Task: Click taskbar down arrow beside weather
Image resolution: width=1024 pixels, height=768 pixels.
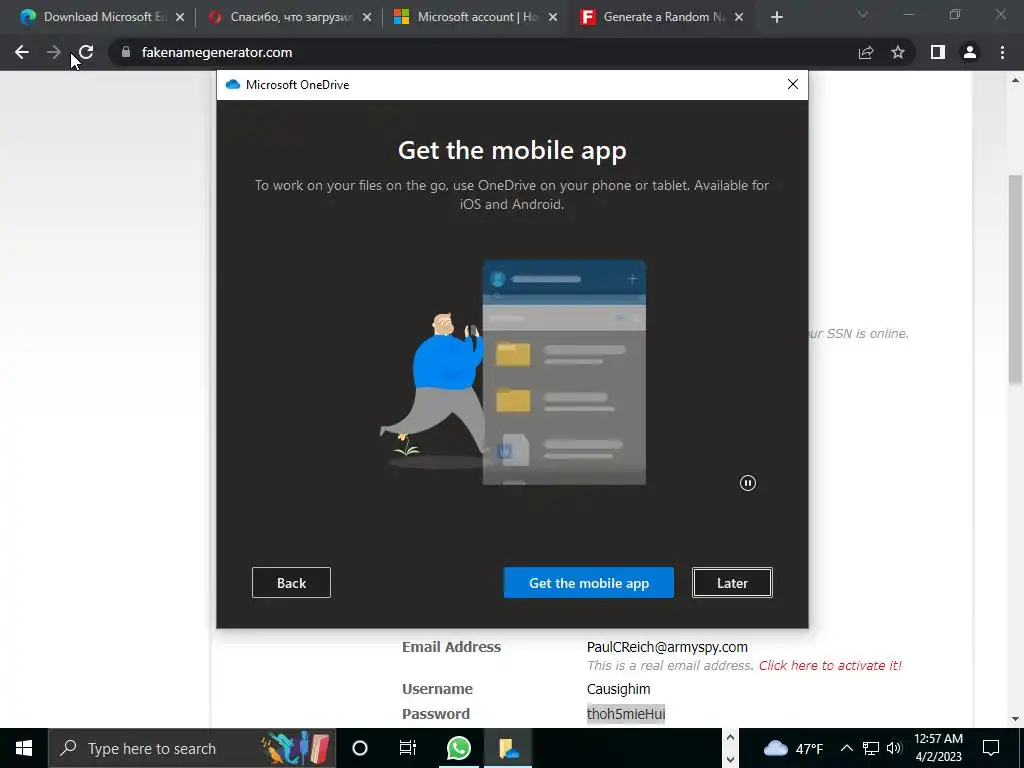Action: point(730,760)
